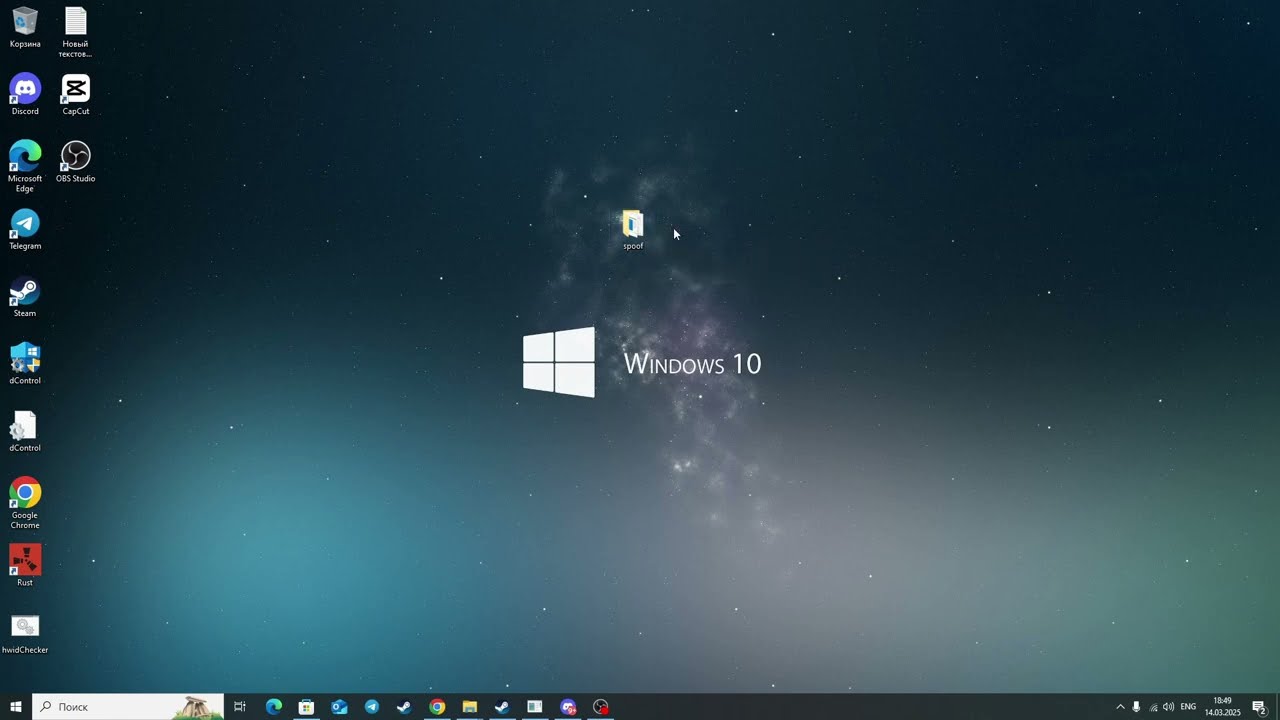This screenshot has height=720, width=1280.
Task: Select the Microsoft Edge desktop shortcut
Action: pos(25,166)
